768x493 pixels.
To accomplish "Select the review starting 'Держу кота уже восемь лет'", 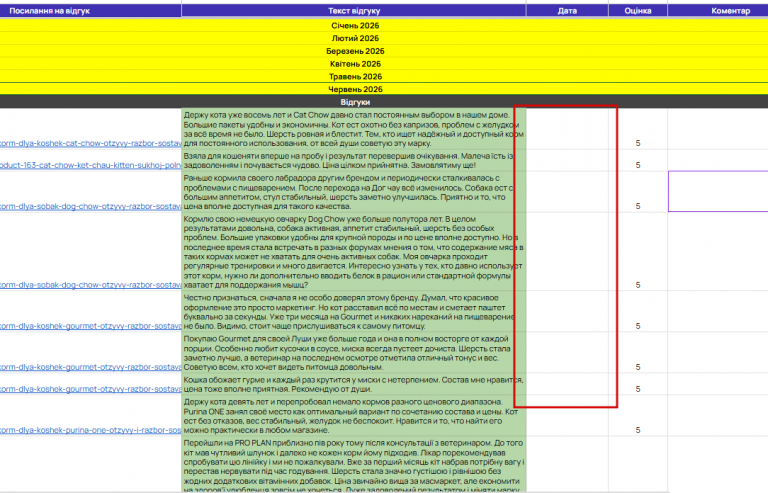I will pos(354,129).
